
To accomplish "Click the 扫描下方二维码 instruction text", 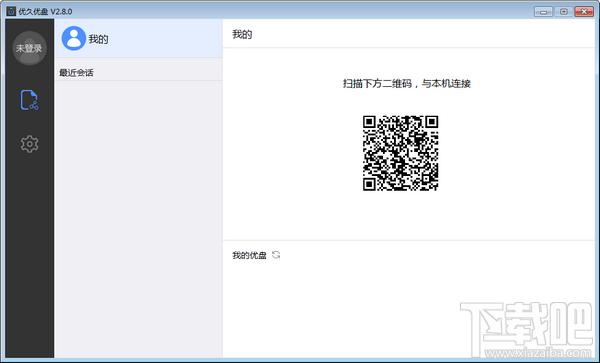I will click(407, 83).
